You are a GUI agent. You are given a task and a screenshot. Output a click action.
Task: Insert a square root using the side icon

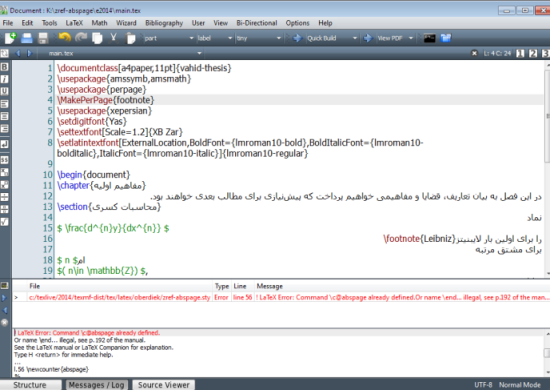5,222
